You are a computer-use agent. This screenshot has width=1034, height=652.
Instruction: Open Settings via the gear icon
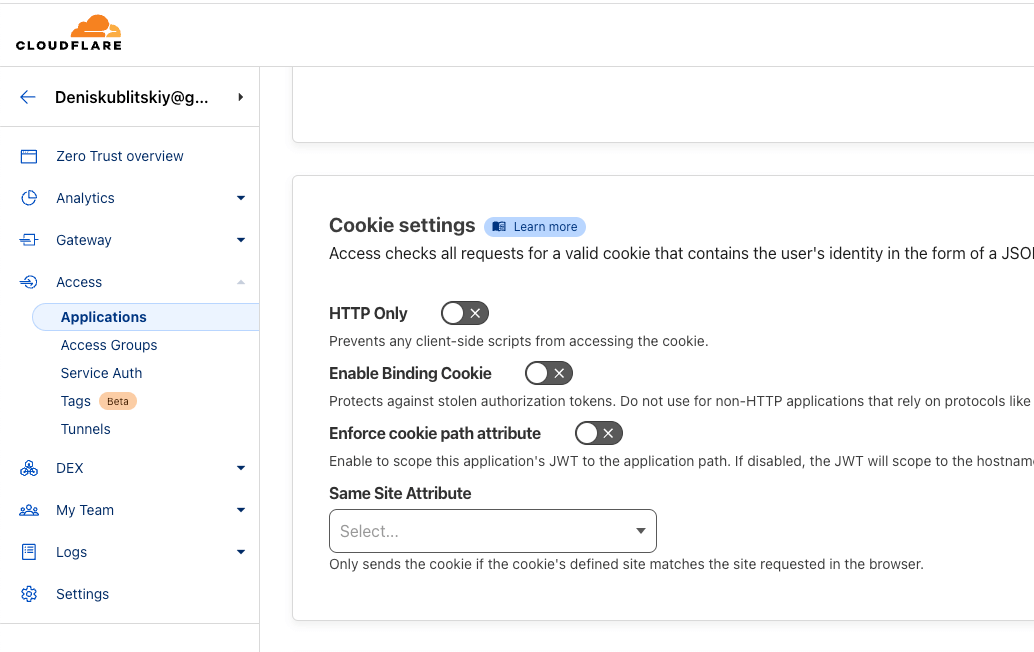29,594
